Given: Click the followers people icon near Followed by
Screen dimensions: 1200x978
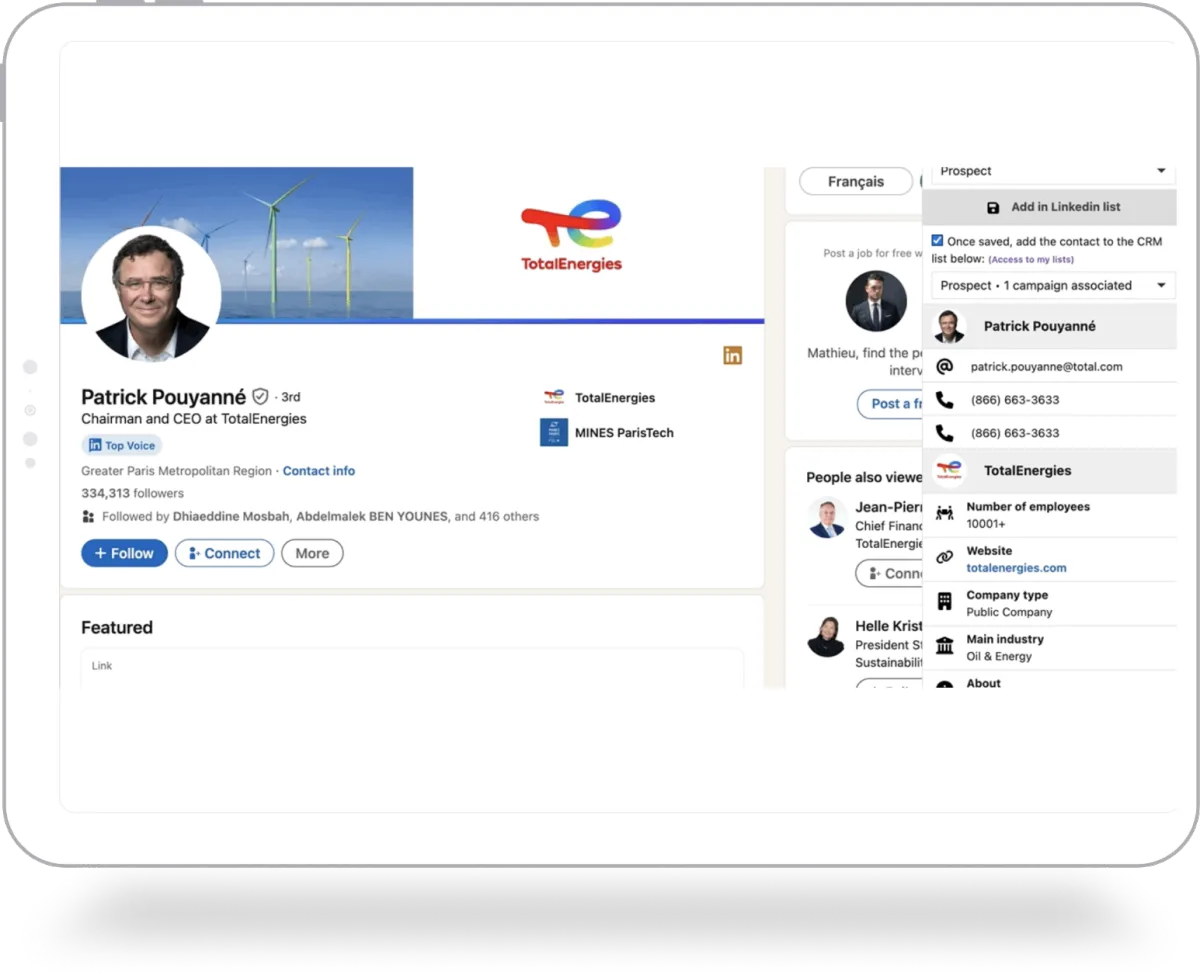Looking at the screenshot, I should [89, 517].
